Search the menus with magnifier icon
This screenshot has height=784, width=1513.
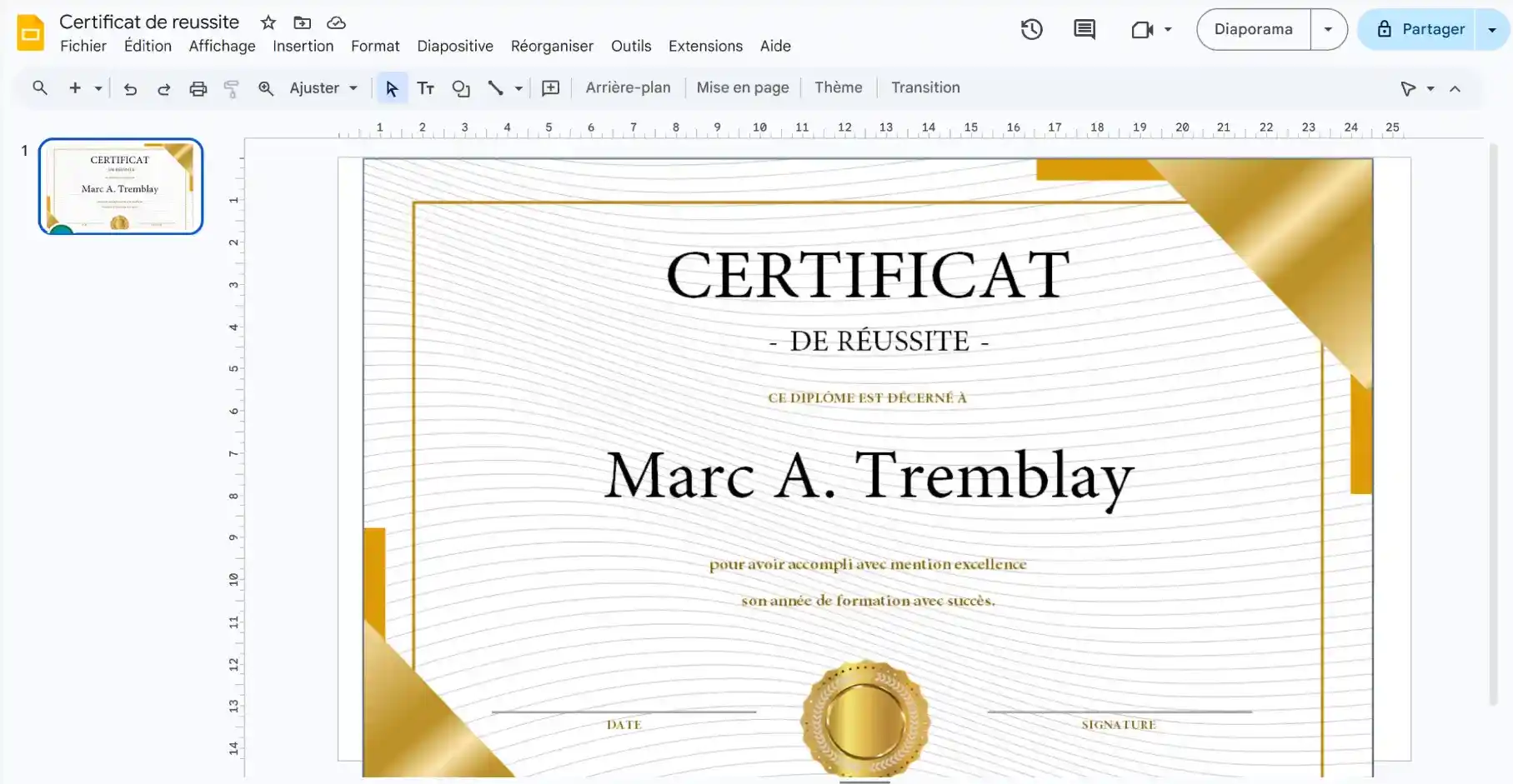(40, 87)
